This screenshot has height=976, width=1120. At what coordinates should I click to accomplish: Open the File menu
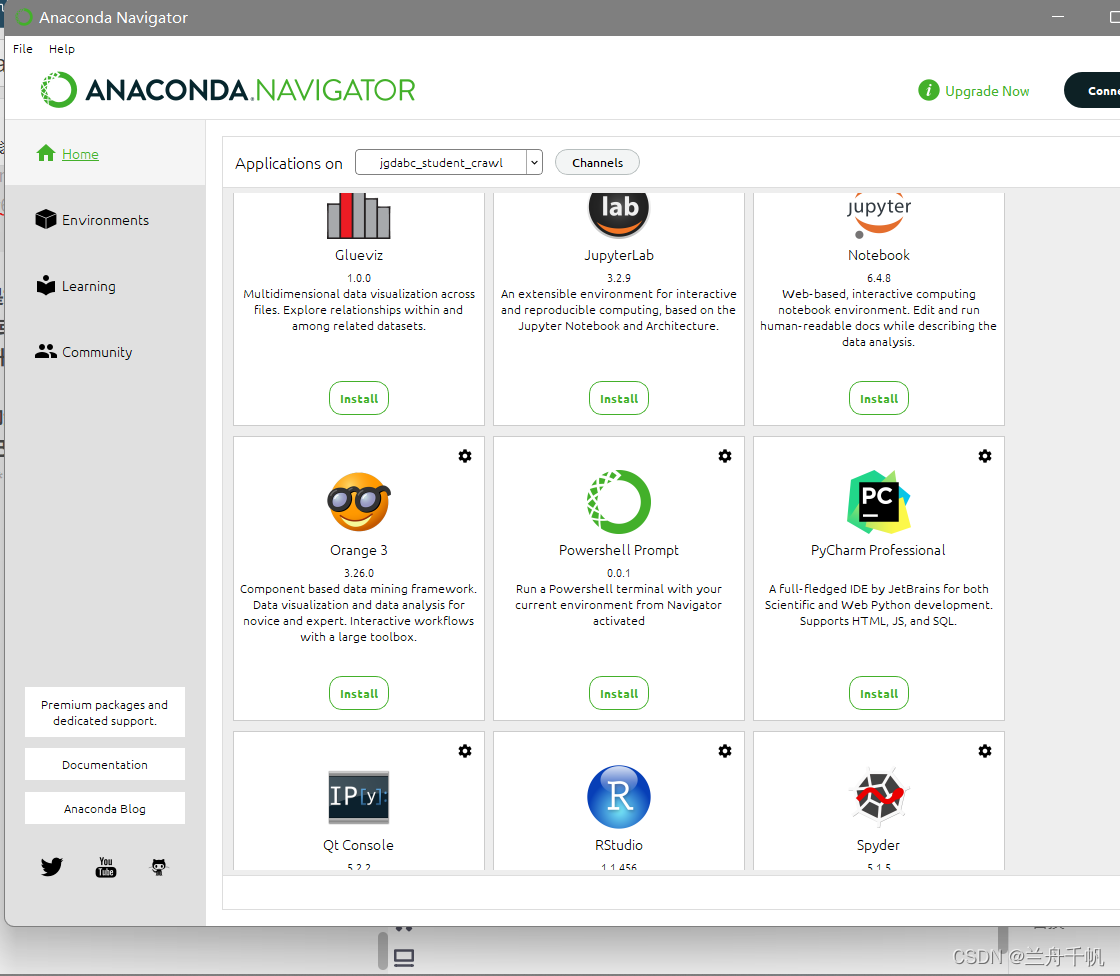pyautogui.click(x=23, y=49)
